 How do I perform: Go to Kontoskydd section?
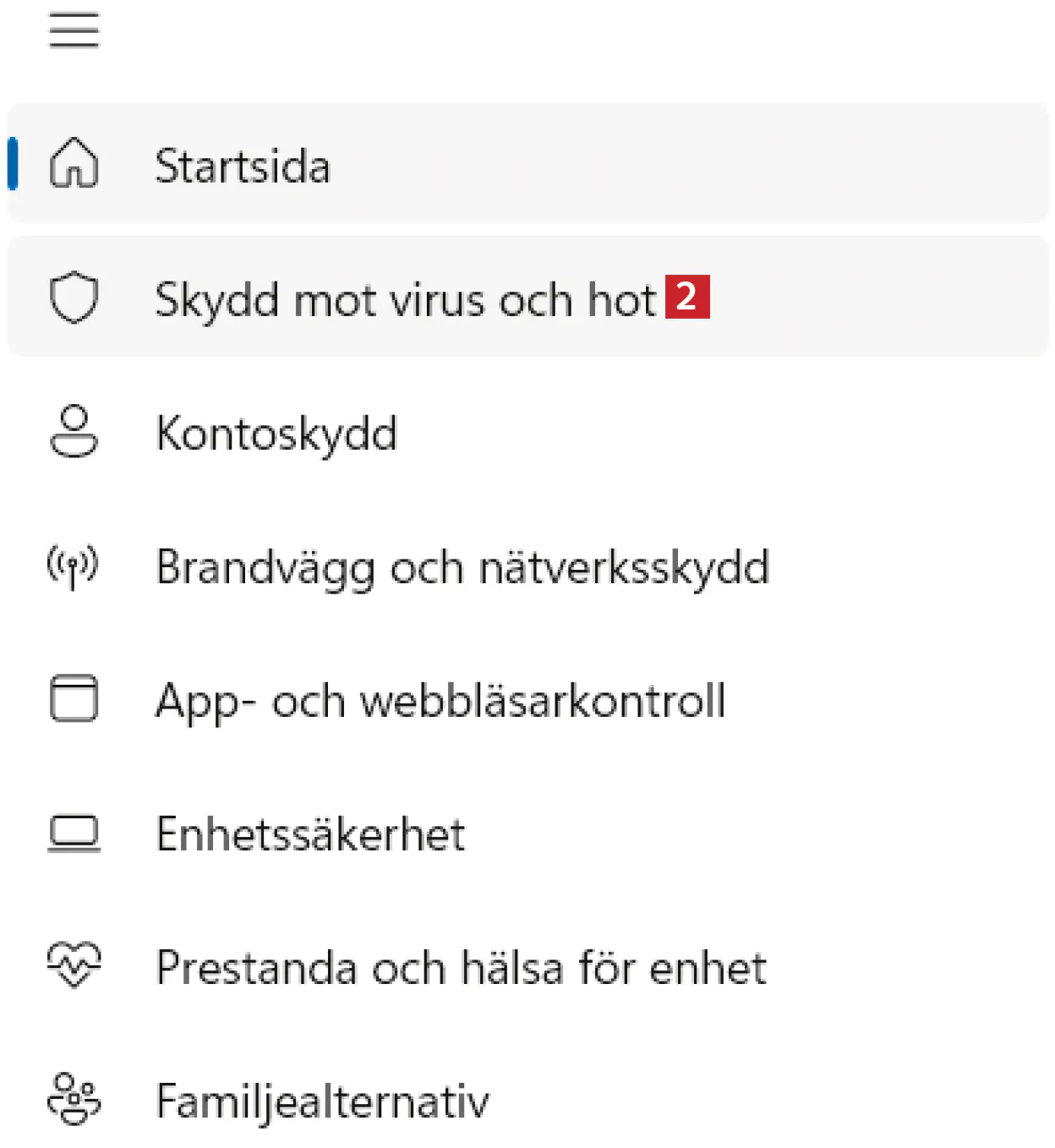pyautogui.click(x=276, y=434)
